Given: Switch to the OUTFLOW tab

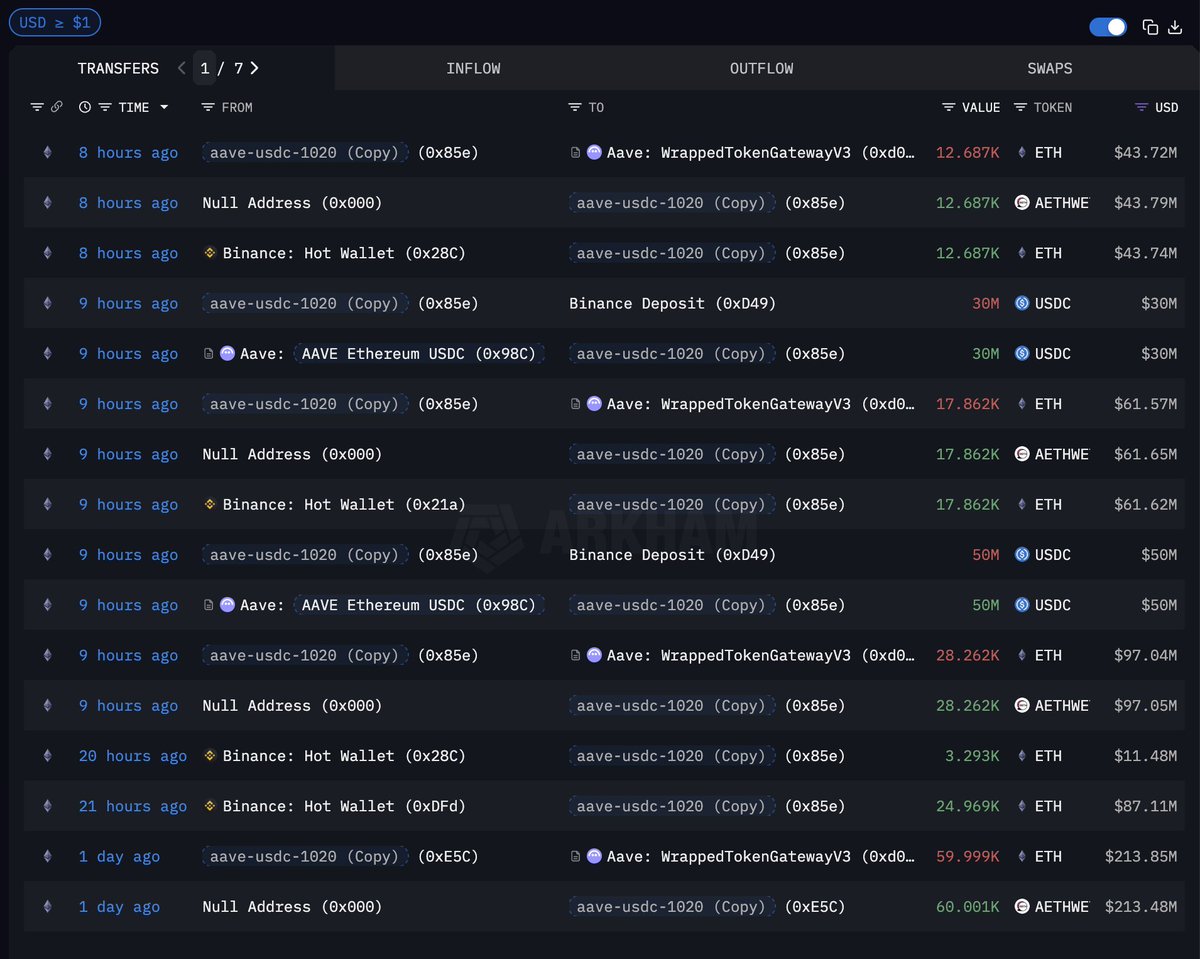Looking at the screenshot, I should (x=761, y=68).
